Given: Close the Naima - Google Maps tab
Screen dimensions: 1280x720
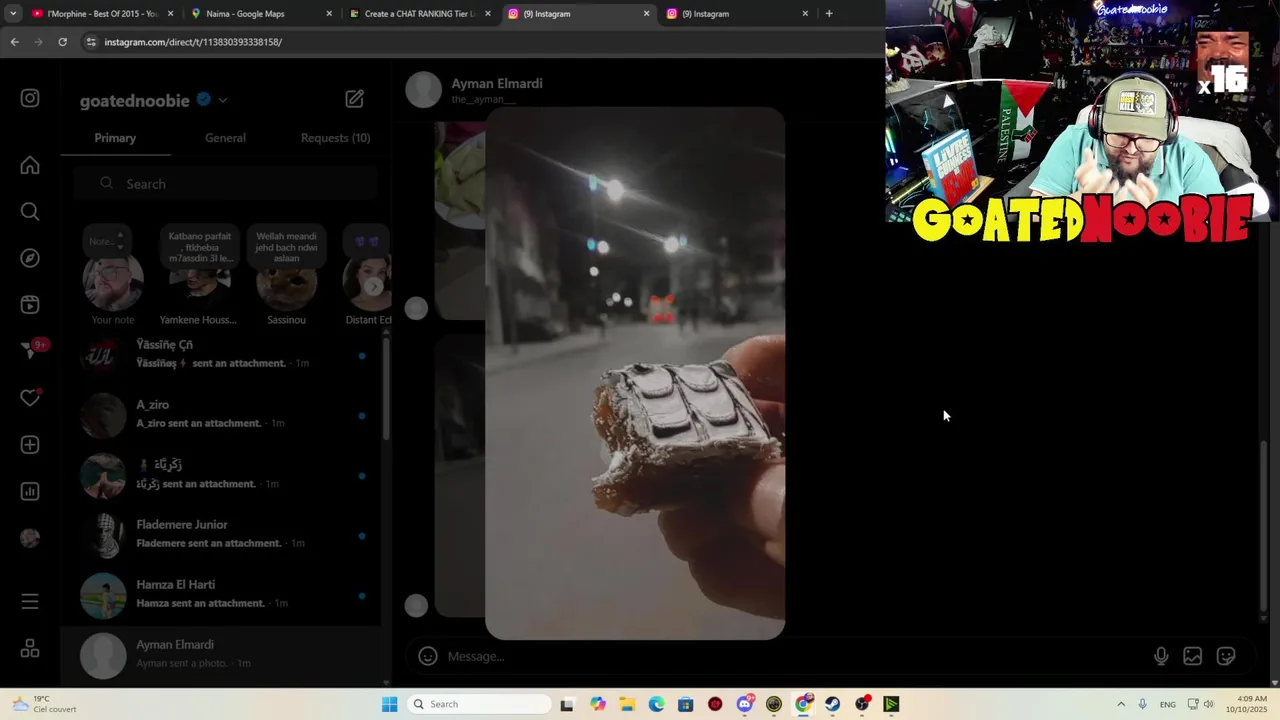Looking at the screenshot, I should tap(329, 14).
